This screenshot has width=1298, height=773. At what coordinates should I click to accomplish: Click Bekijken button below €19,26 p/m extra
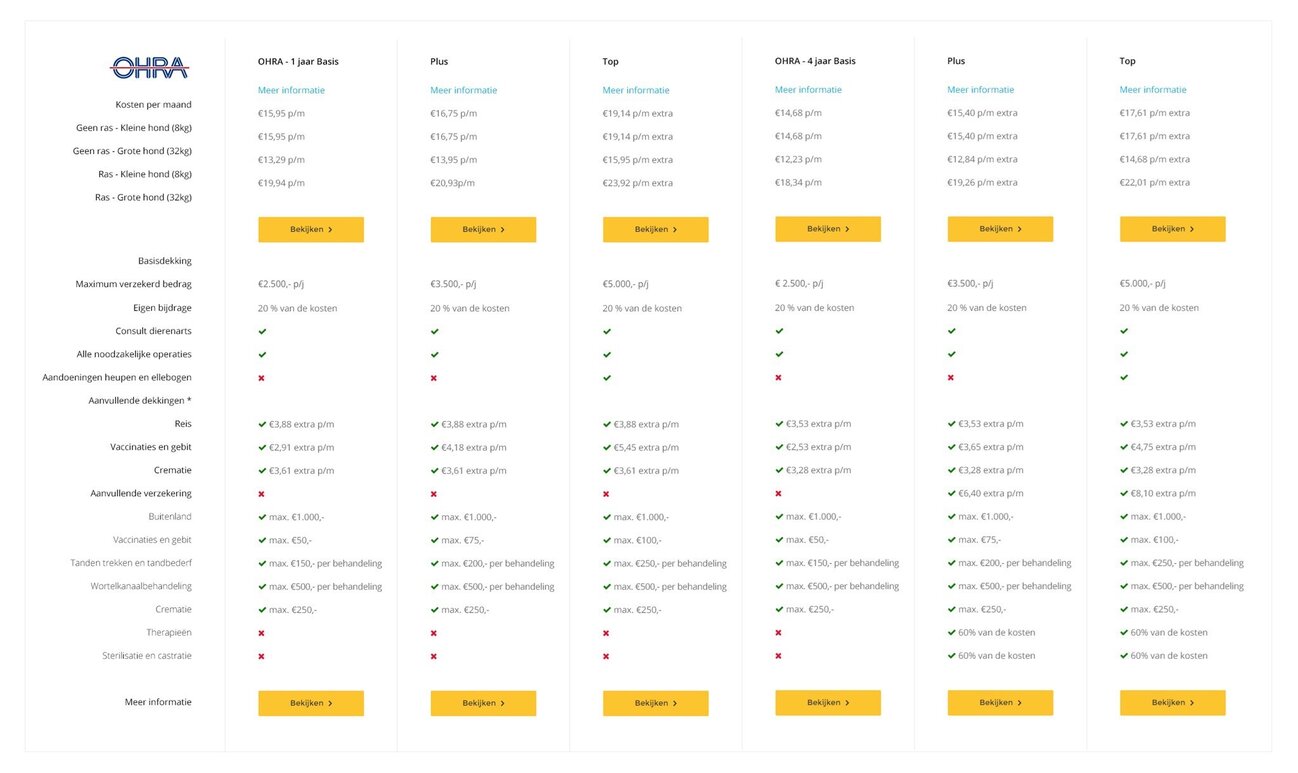1000,229
